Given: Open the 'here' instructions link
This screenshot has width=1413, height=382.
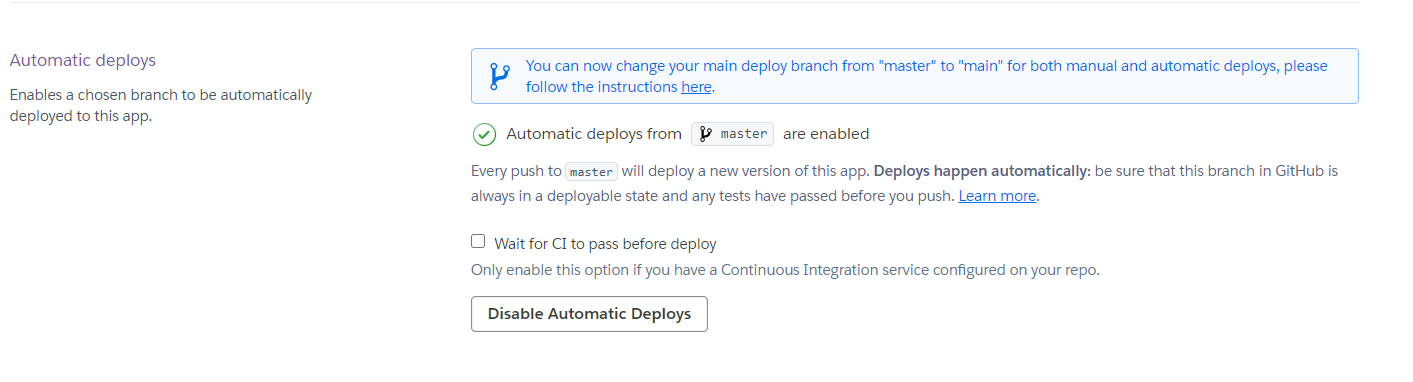Looking at the screenshot, I should click(x=696, y=87).
